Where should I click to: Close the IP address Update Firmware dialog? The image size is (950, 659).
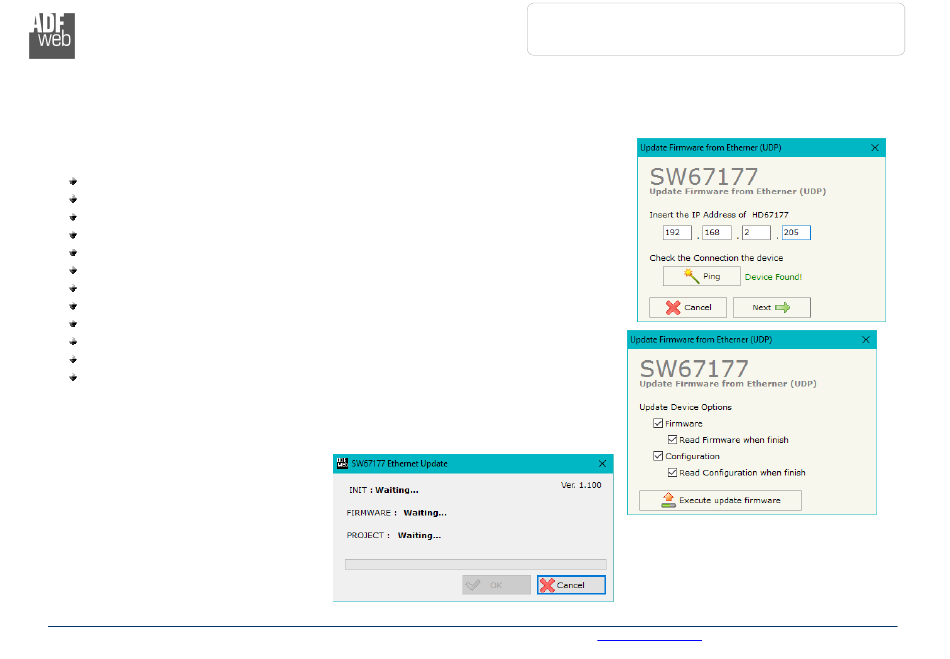click(x=874, y=148)
